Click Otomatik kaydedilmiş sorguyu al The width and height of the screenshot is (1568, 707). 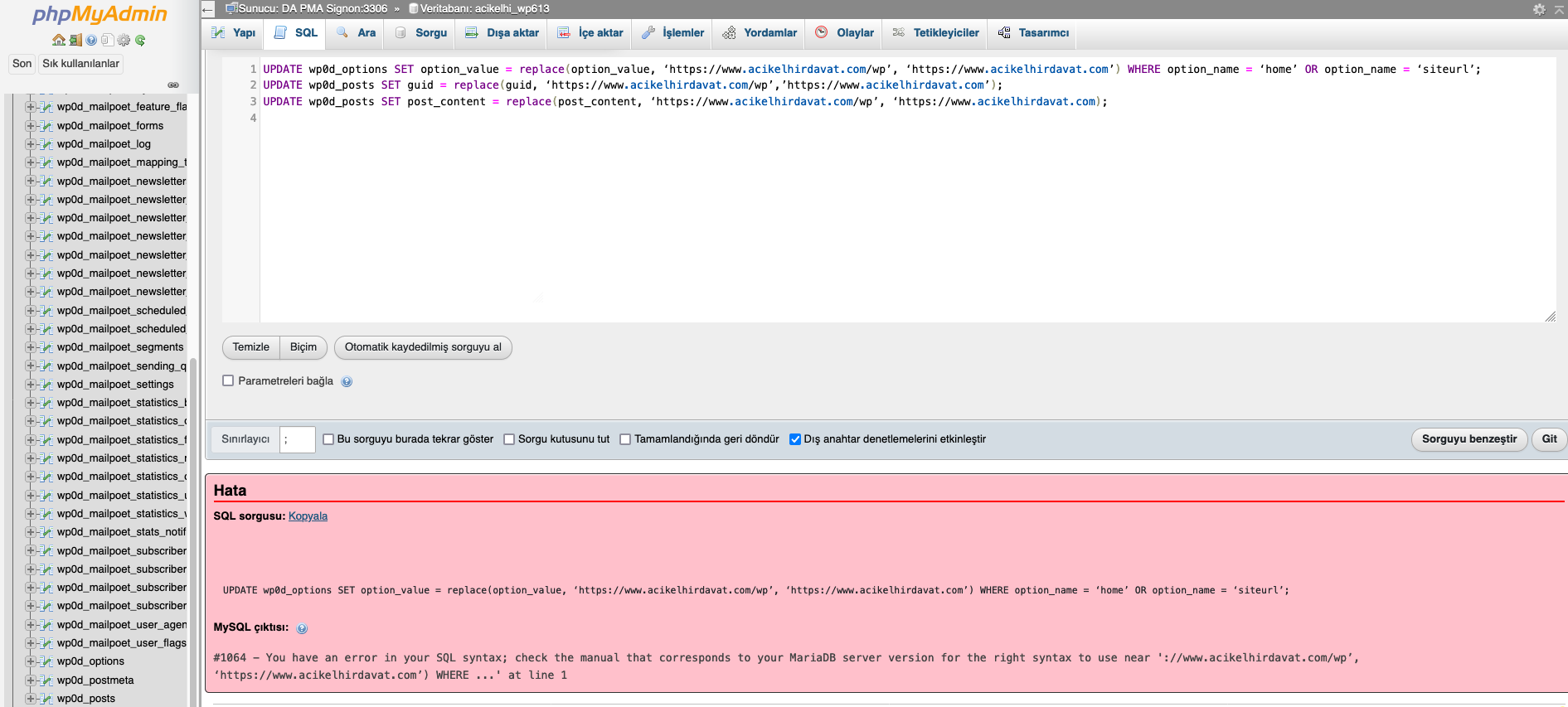click(423, 347)
